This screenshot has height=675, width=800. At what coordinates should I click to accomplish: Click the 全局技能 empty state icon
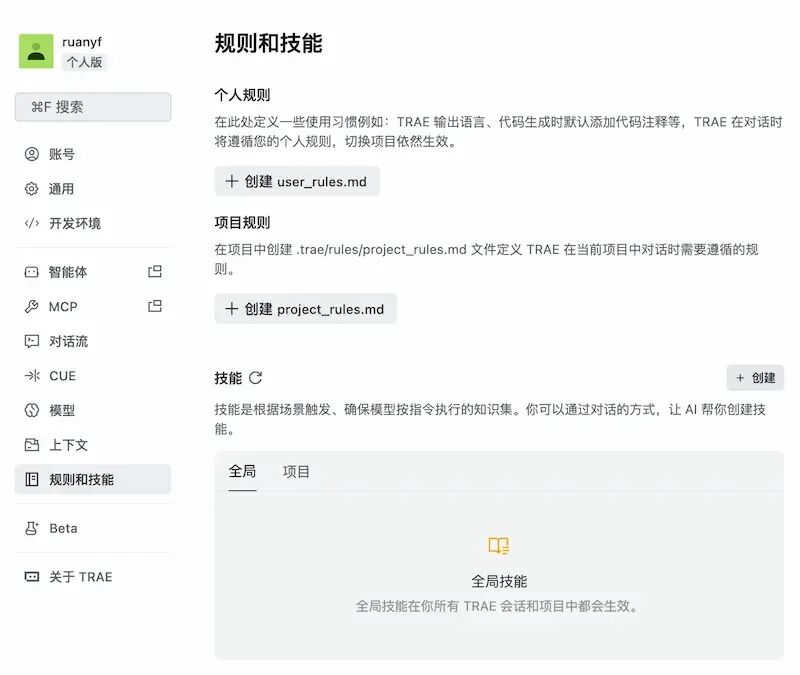(x=498, y=545)
